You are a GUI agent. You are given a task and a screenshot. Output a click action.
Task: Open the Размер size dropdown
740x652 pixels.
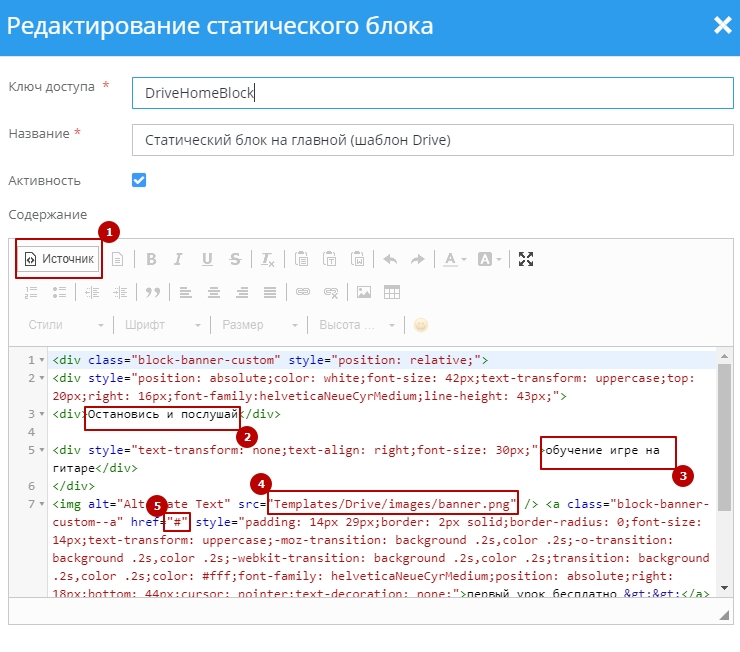click(x=260, y=325)
